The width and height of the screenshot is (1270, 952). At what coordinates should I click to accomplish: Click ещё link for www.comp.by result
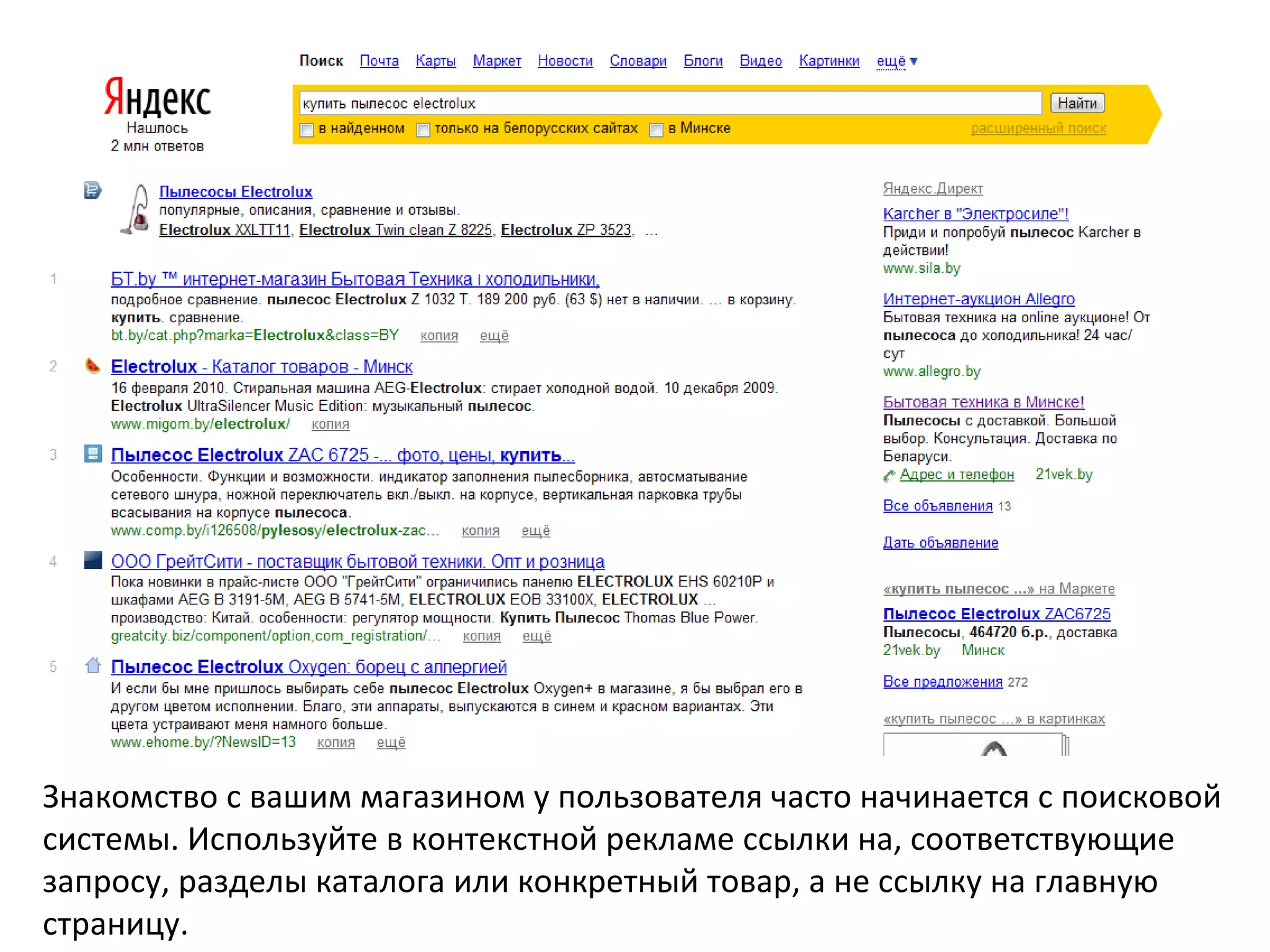tap(536, 531)
